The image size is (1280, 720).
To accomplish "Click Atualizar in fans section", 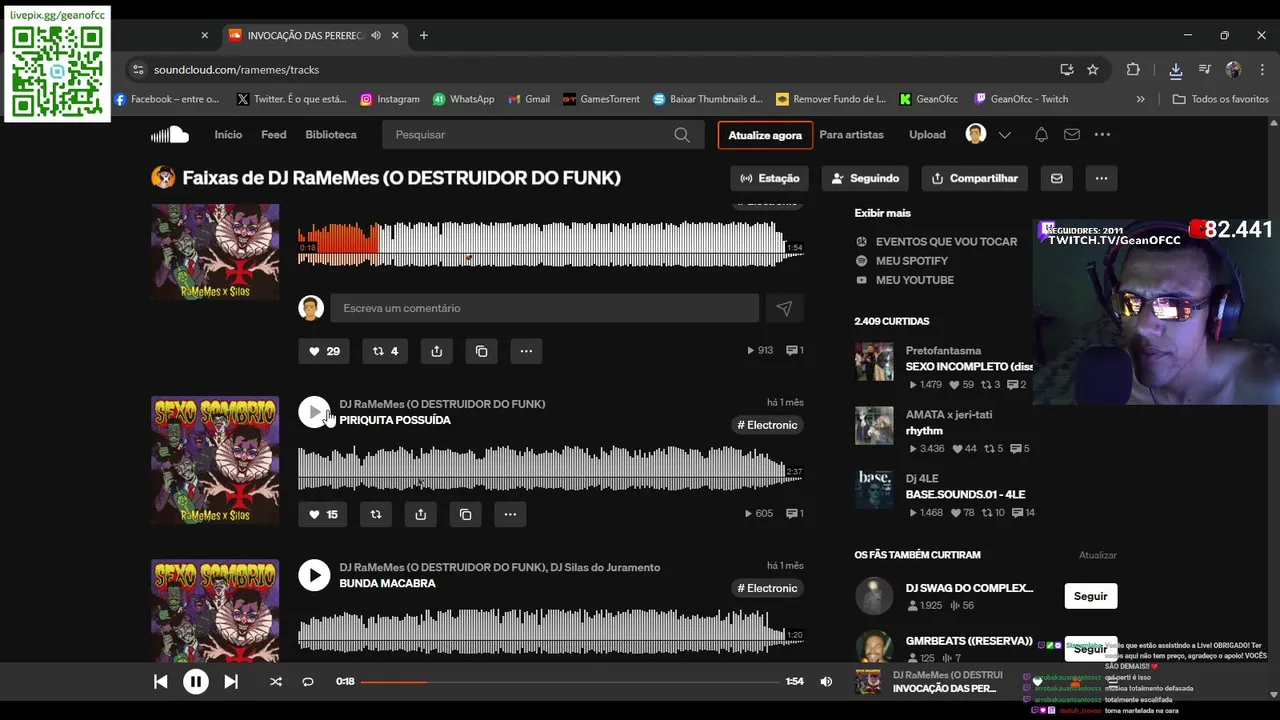I will (1097, 555).
